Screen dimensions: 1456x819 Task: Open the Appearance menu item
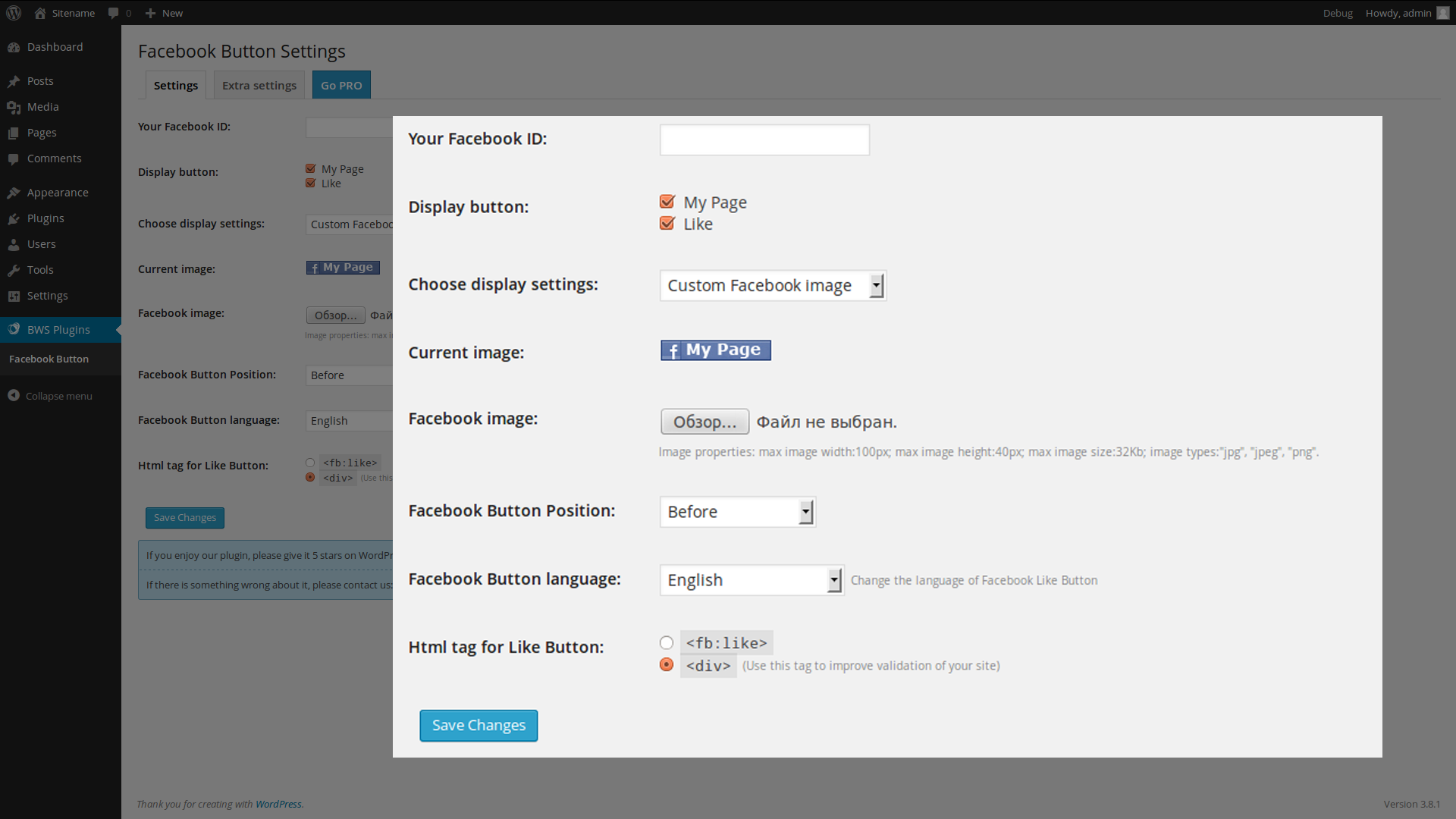pos(61,193)
